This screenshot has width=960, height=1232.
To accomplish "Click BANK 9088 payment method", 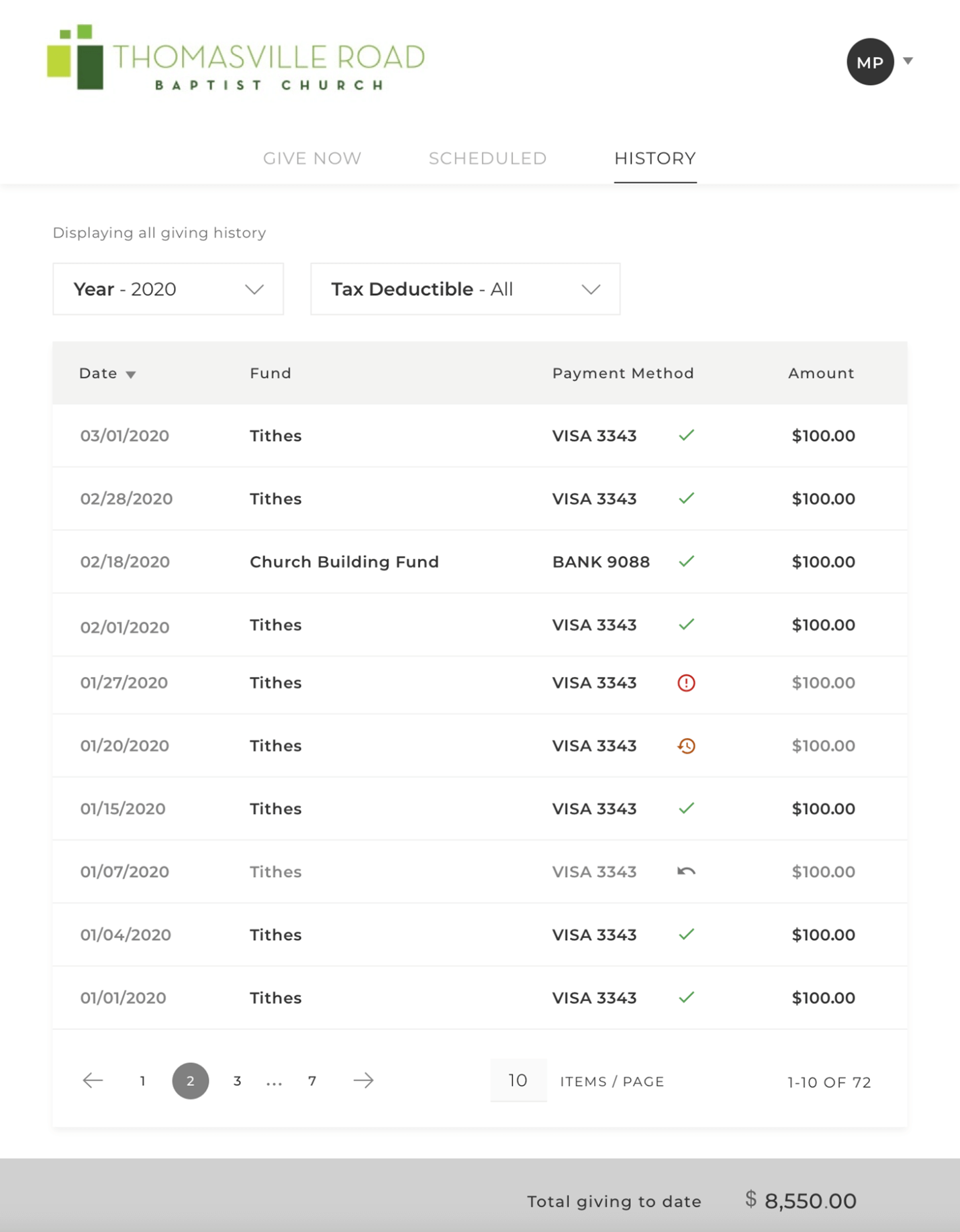I will 601,562.
